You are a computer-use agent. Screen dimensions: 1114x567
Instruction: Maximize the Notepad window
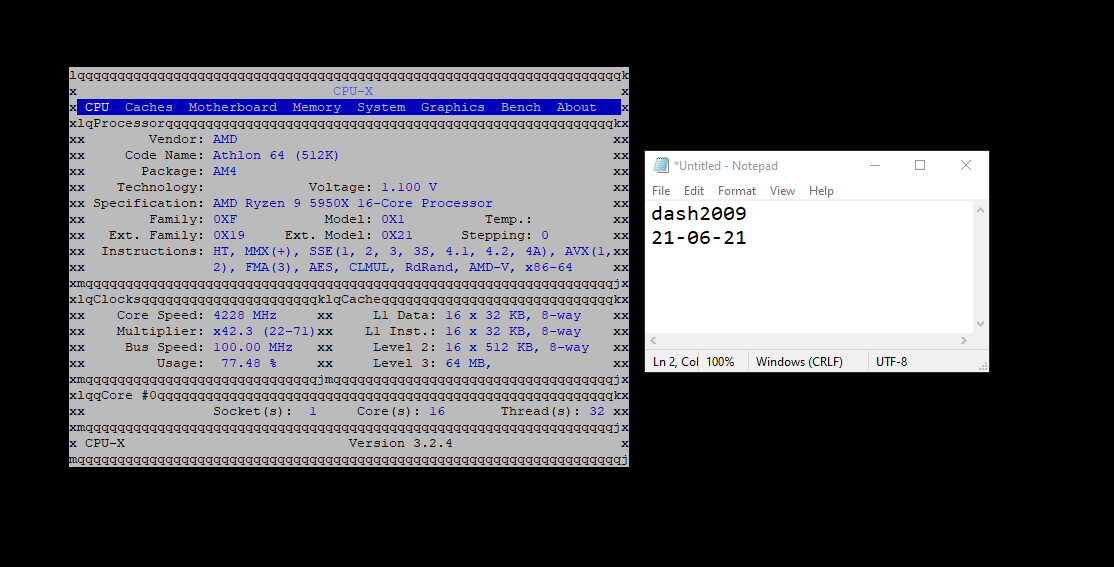point(920,166)
